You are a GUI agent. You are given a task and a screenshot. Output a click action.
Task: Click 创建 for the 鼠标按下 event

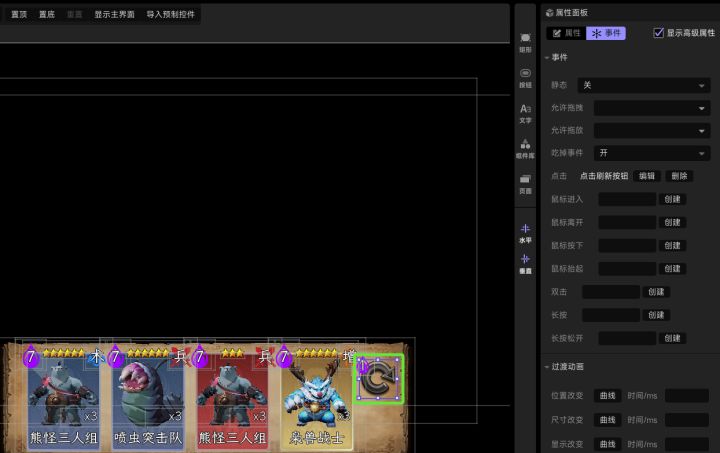click(672, 246)
